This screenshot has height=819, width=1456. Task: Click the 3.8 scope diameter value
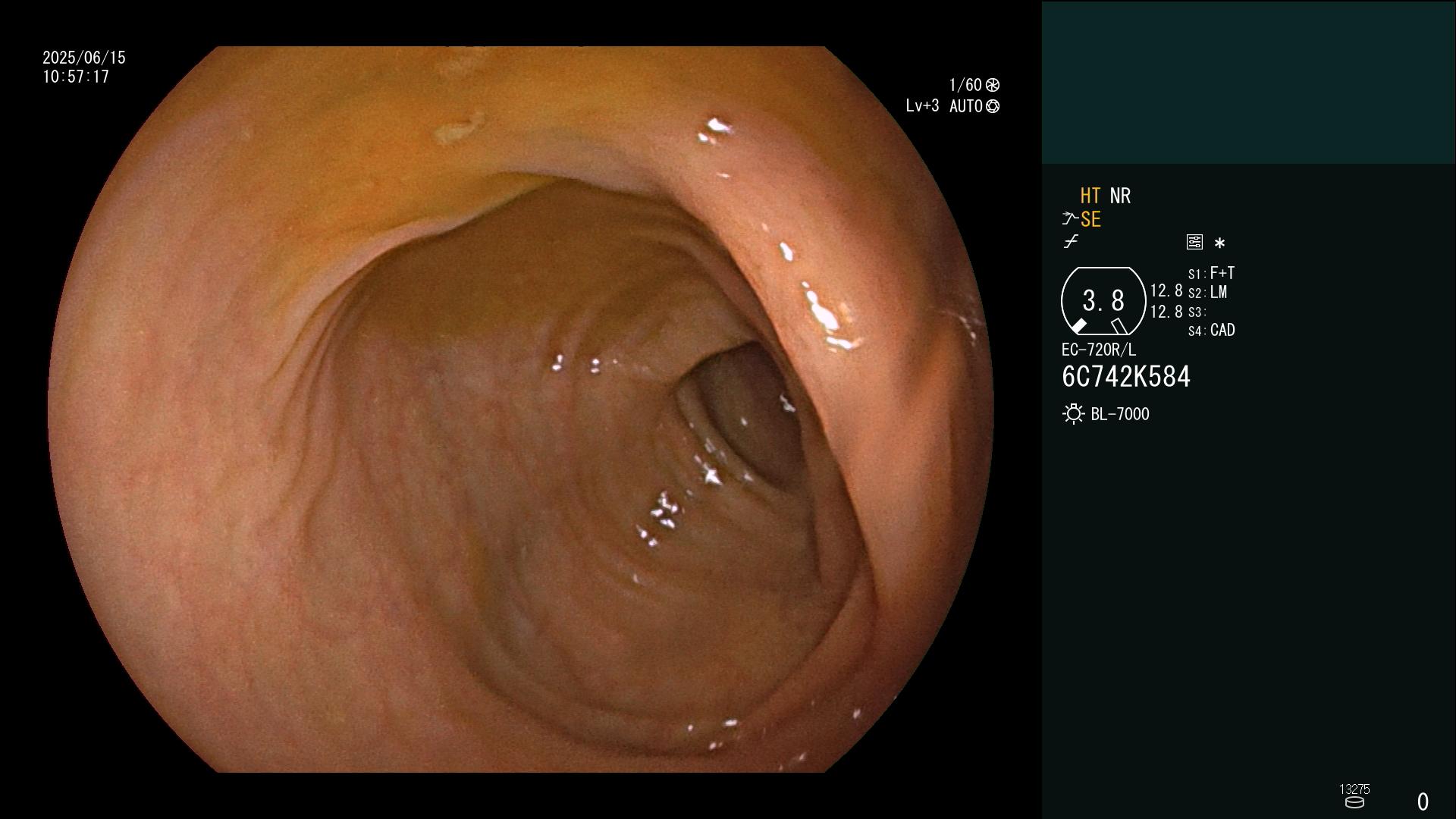point(1103,301)
